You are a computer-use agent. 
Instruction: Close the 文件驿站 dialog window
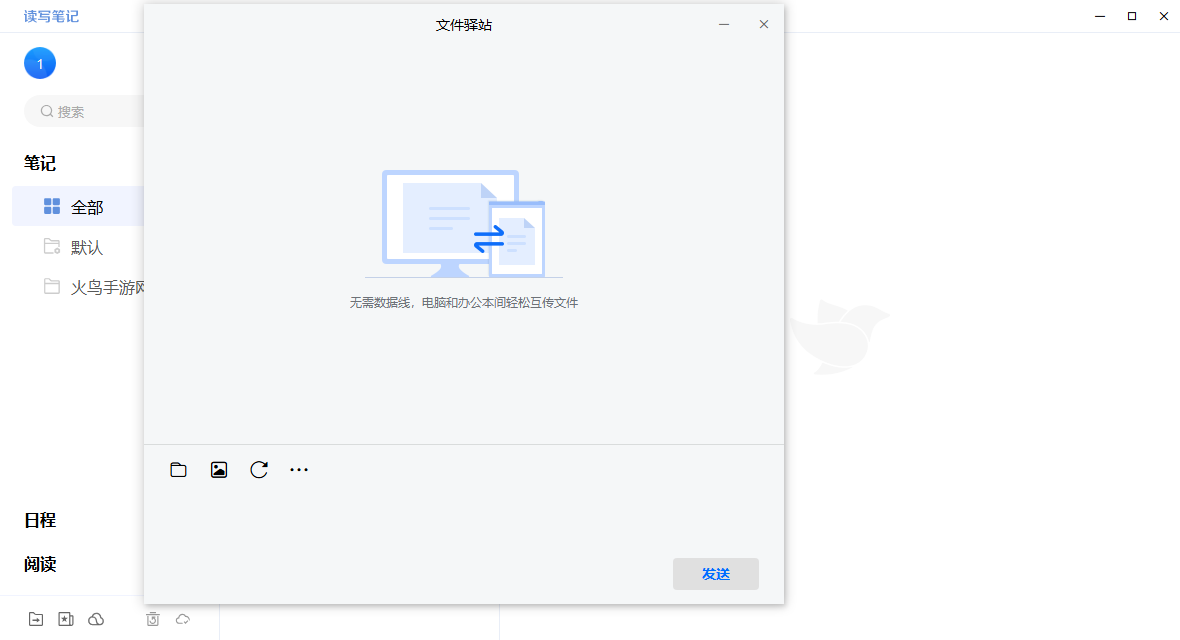point(764,24)
